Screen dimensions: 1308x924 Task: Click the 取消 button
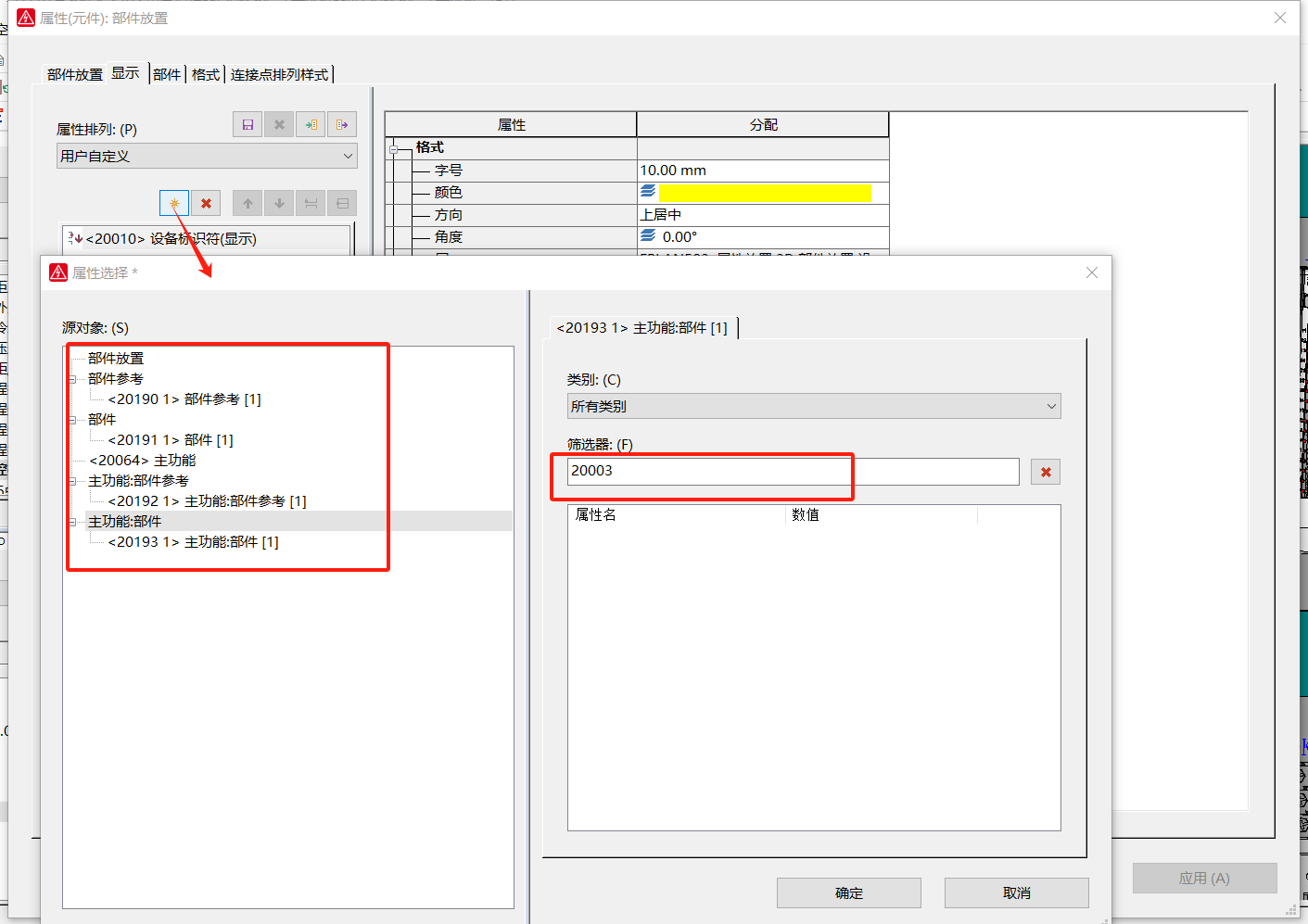1016,892
